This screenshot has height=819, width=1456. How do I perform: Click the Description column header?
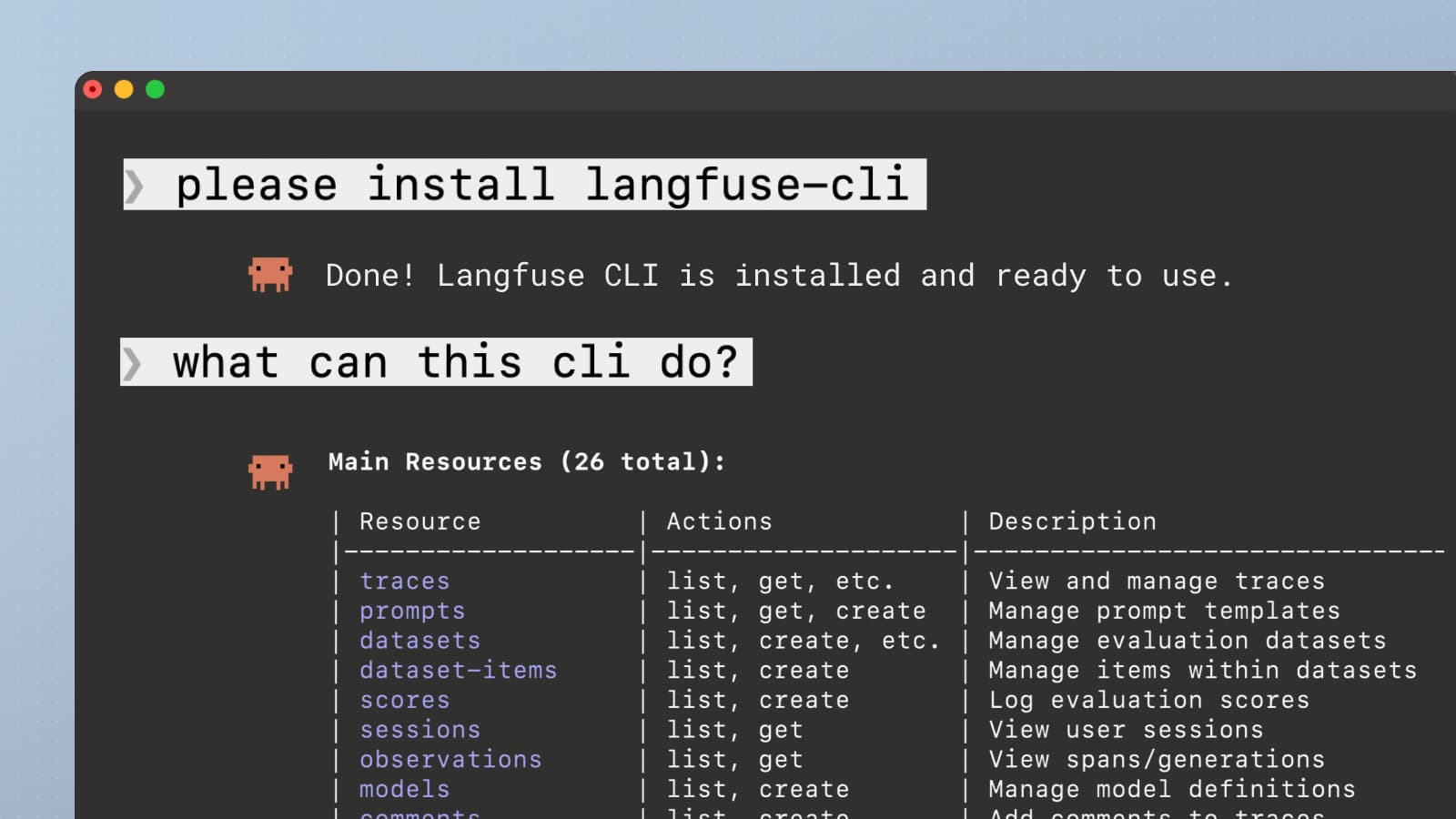coord(1072,521)
